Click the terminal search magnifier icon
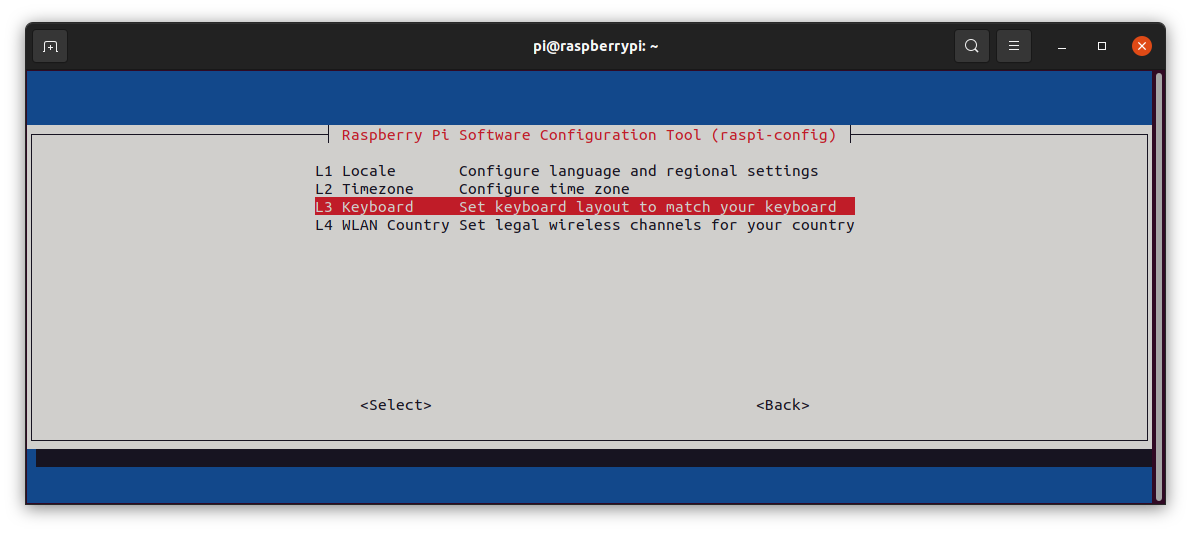Image resolution: width=1191 pixels, height=533 pixels. pyautogui.click(x=971, y=46)
